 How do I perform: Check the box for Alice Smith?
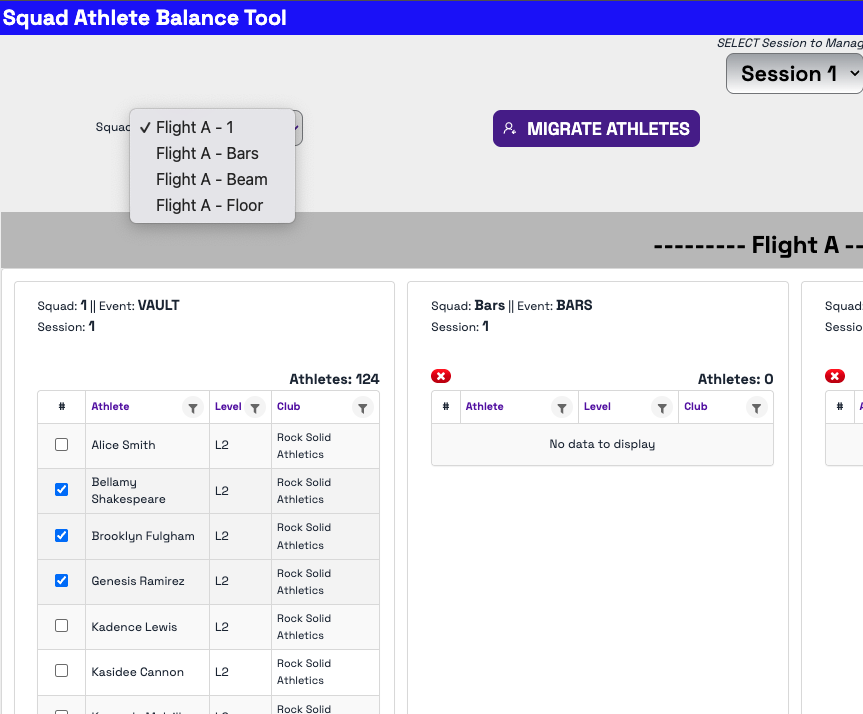pyautogui.click(x=62, y=444)
